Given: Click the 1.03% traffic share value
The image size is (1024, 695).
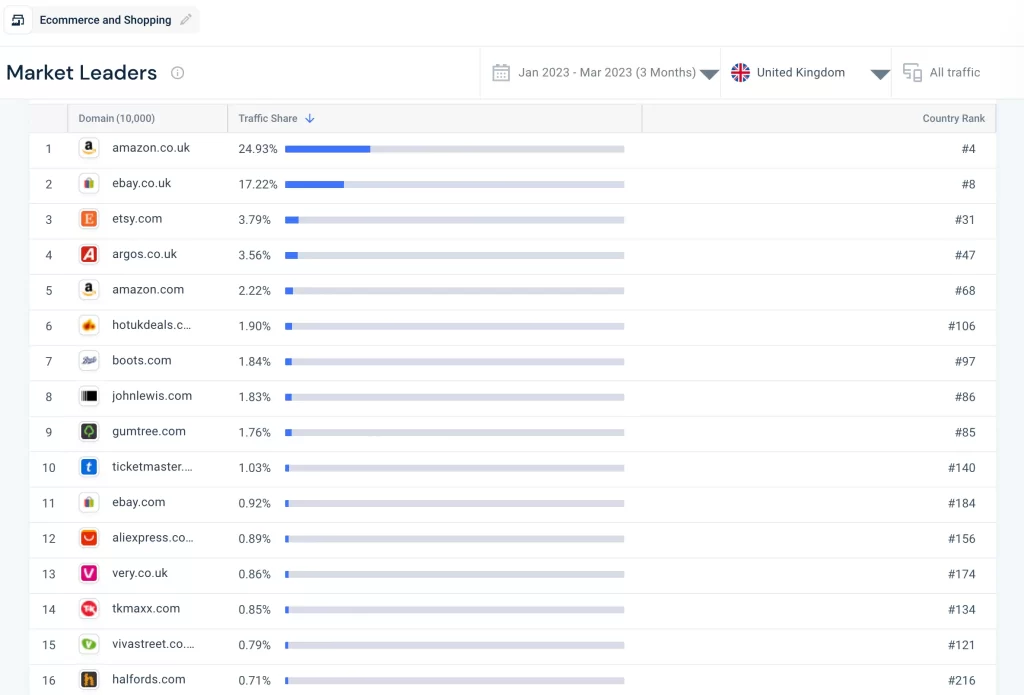Looking at the screenshot, I should (255, 468).
